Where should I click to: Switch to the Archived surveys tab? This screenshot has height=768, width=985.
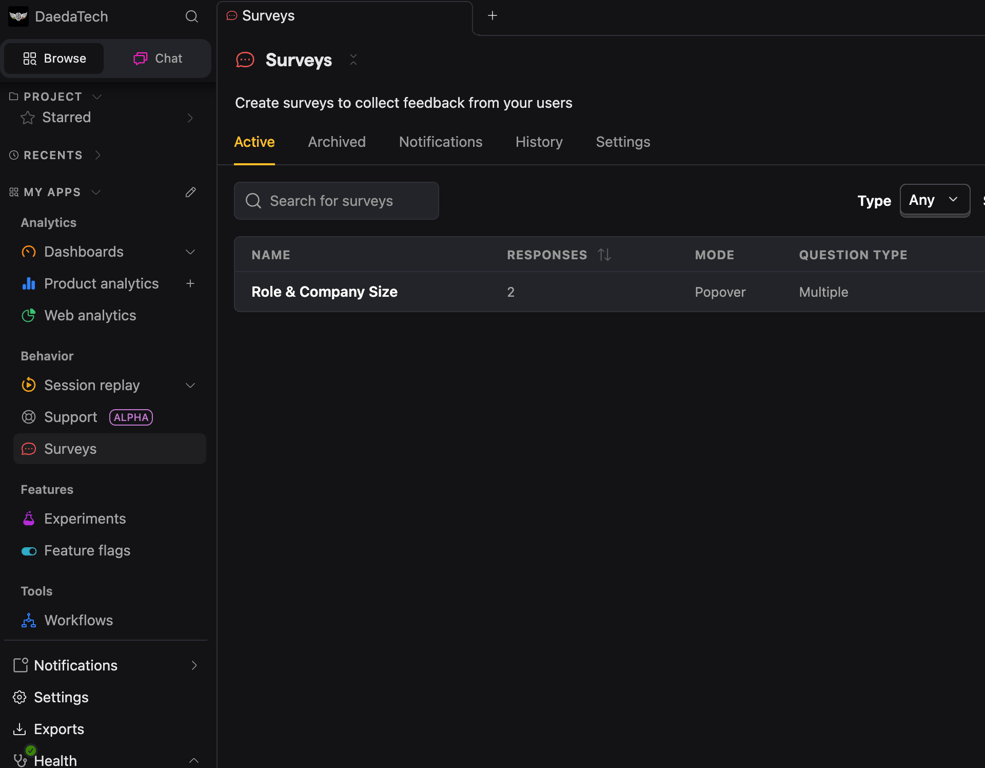coord(336,141)
